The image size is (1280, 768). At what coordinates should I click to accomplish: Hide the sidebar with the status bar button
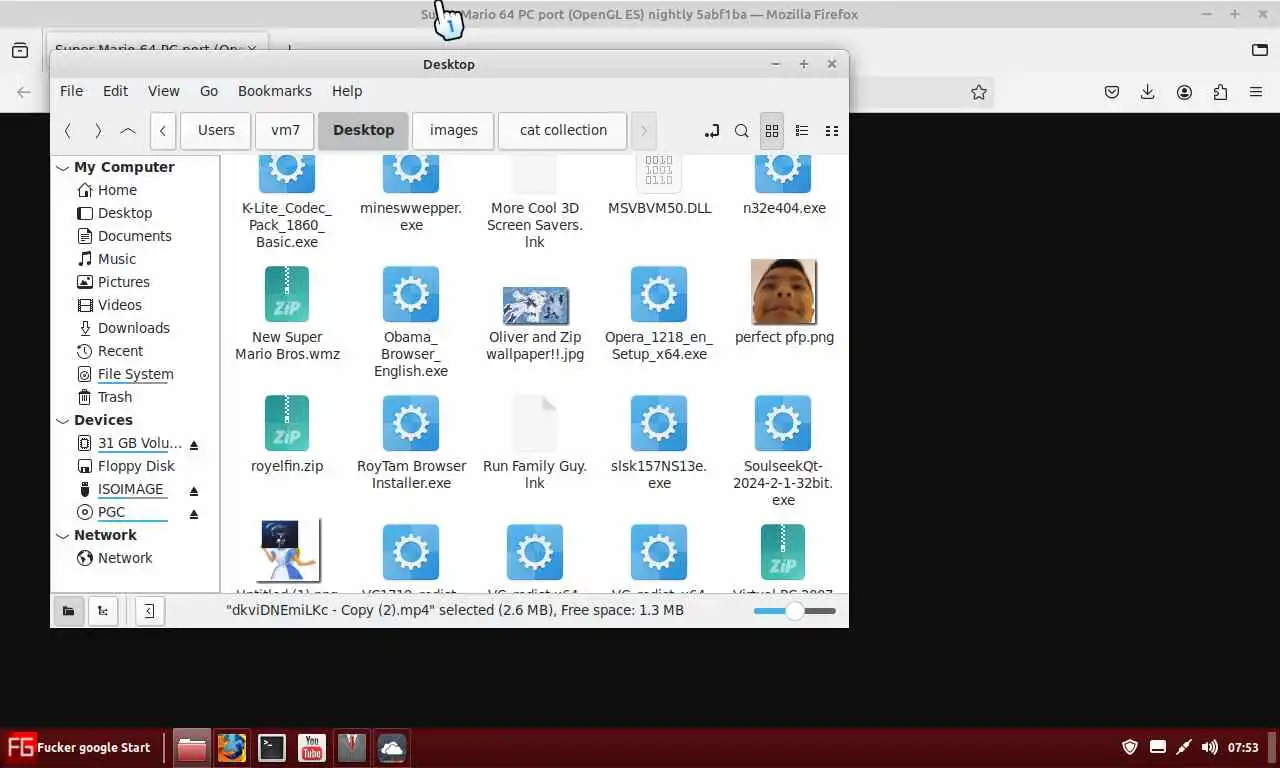pos(149,610)
